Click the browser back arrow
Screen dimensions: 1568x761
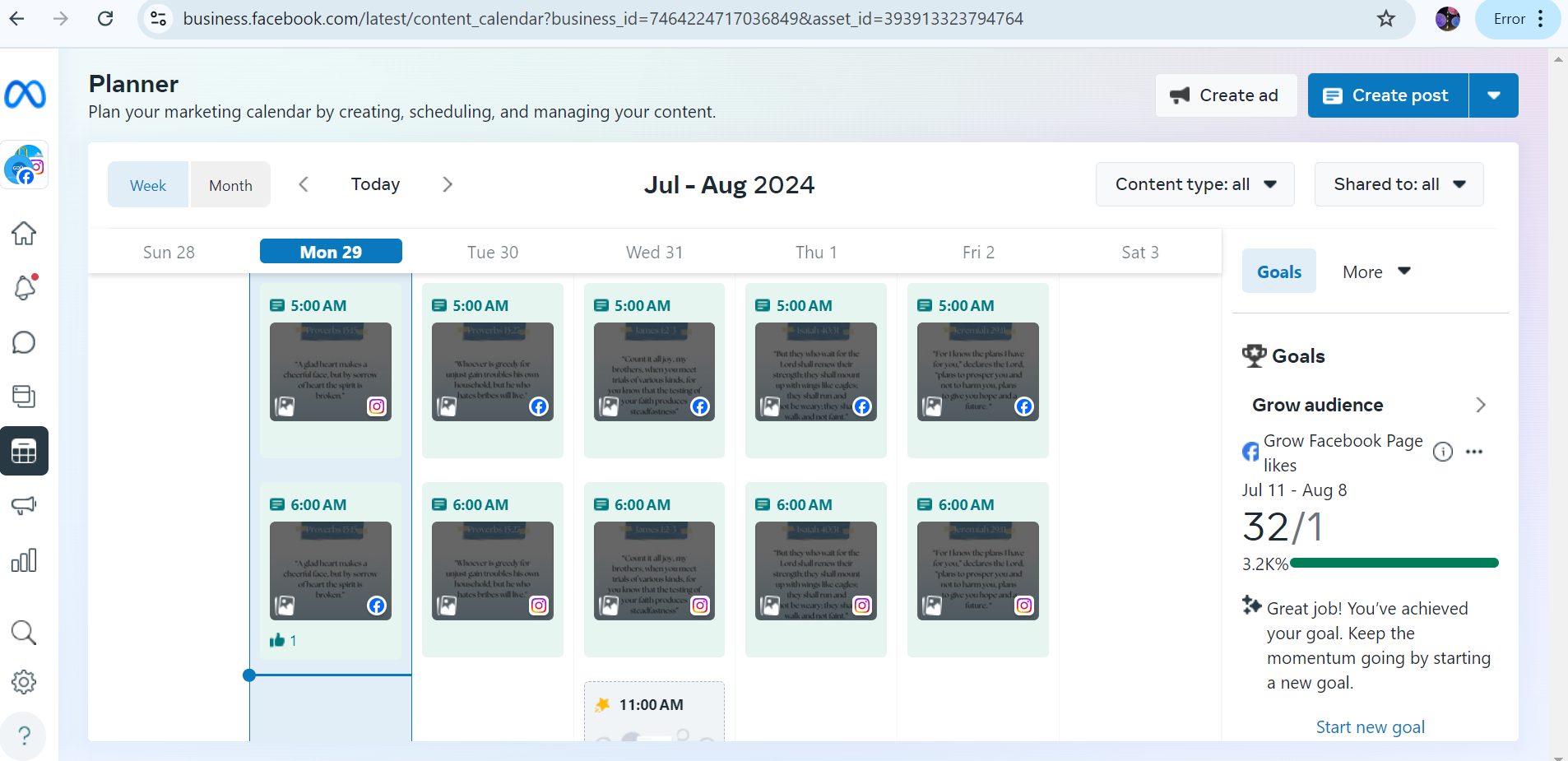(17, 19)
